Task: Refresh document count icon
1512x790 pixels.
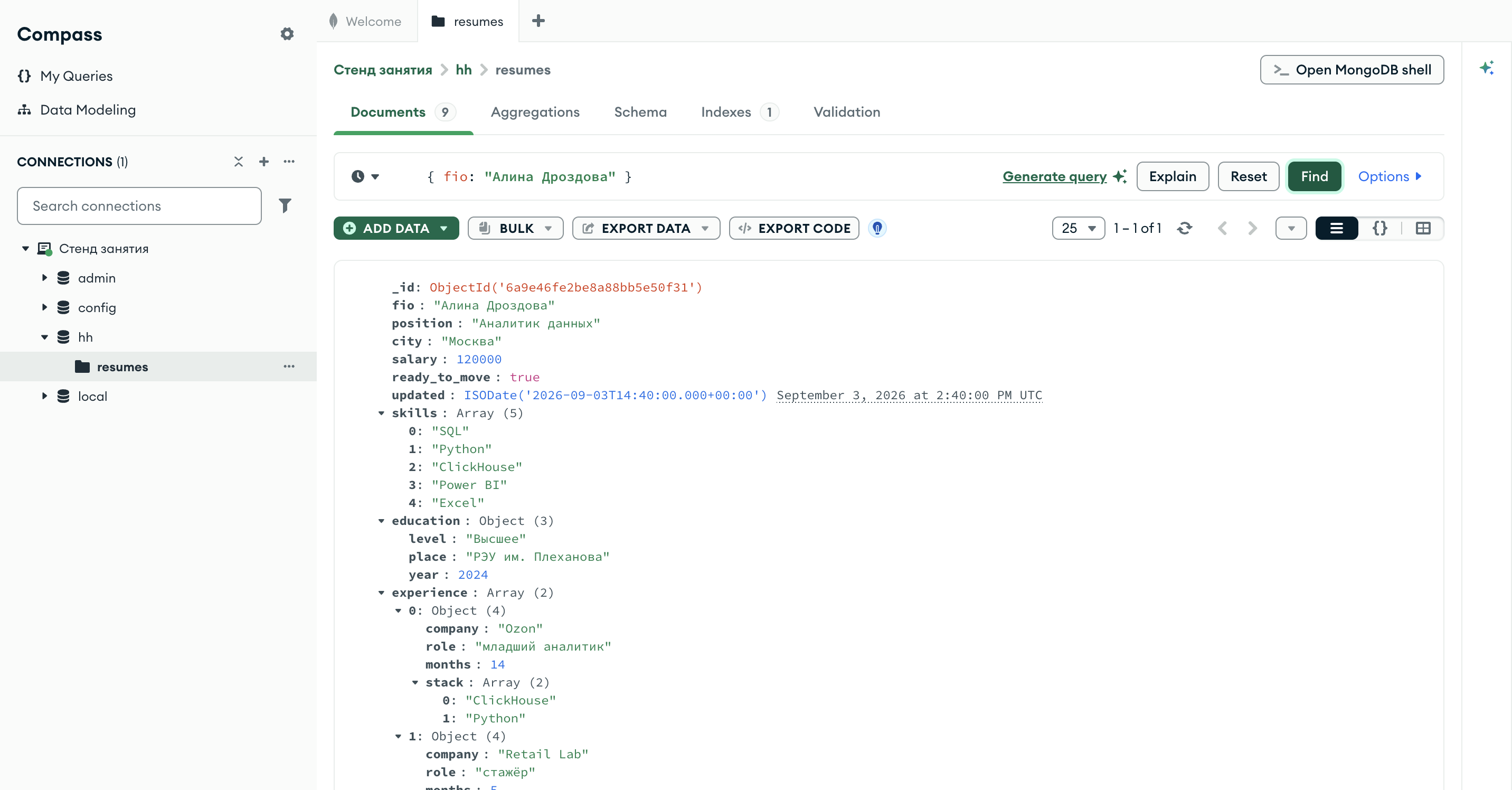Action: 1185,228
